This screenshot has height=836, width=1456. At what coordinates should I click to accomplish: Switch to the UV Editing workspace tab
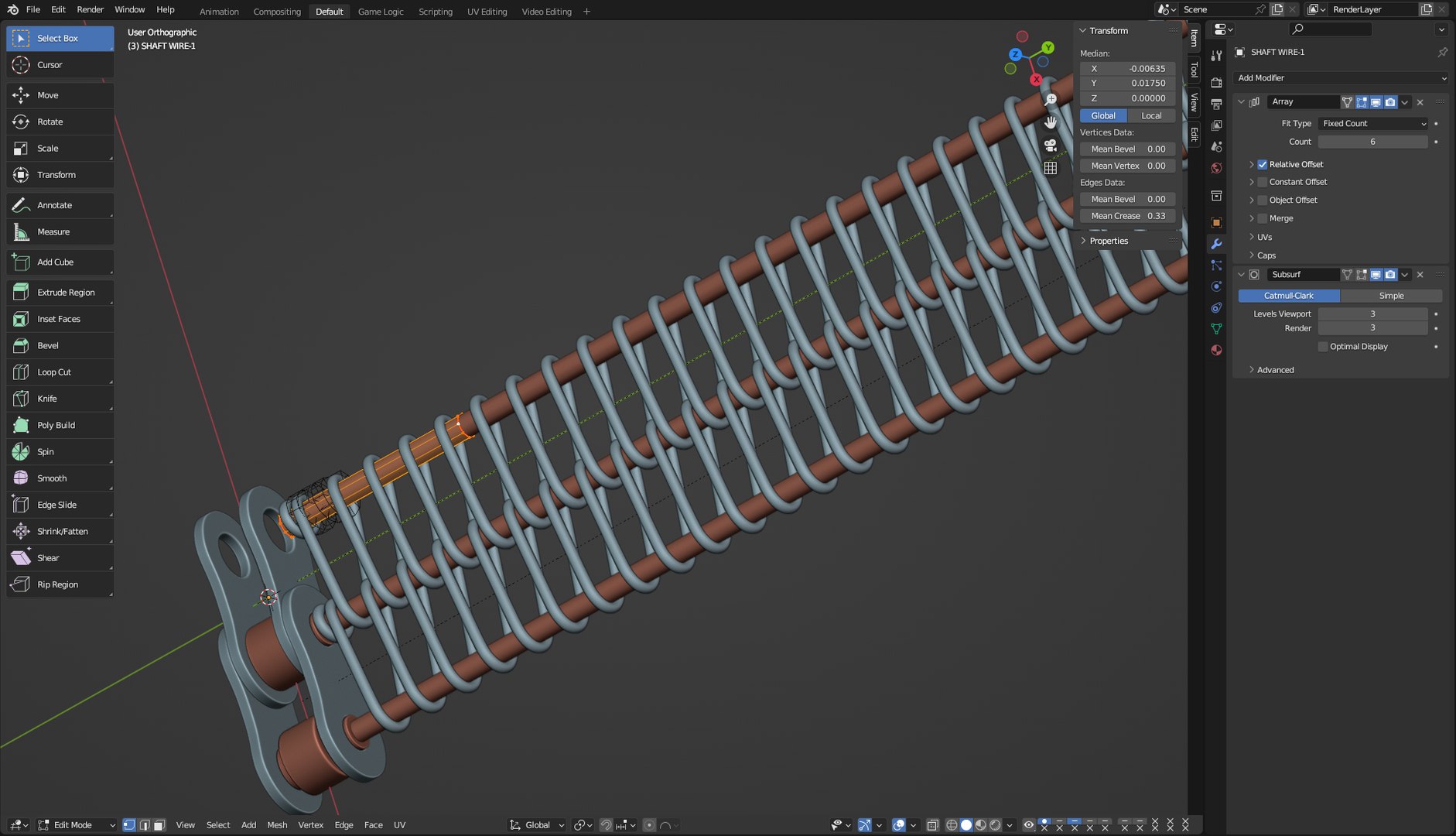point(487,12)
